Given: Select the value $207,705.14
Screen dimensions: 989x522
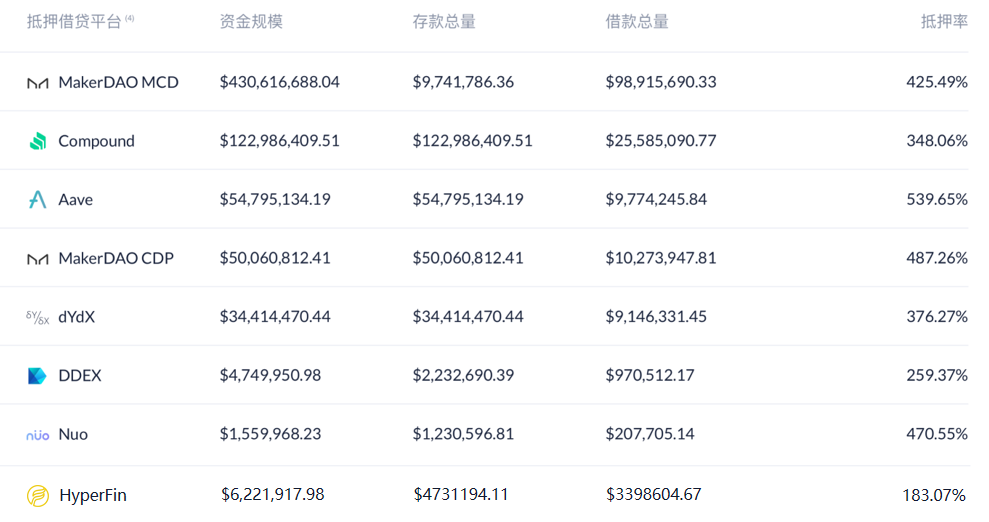Looking at the screenshot, I should click(650, 434).
